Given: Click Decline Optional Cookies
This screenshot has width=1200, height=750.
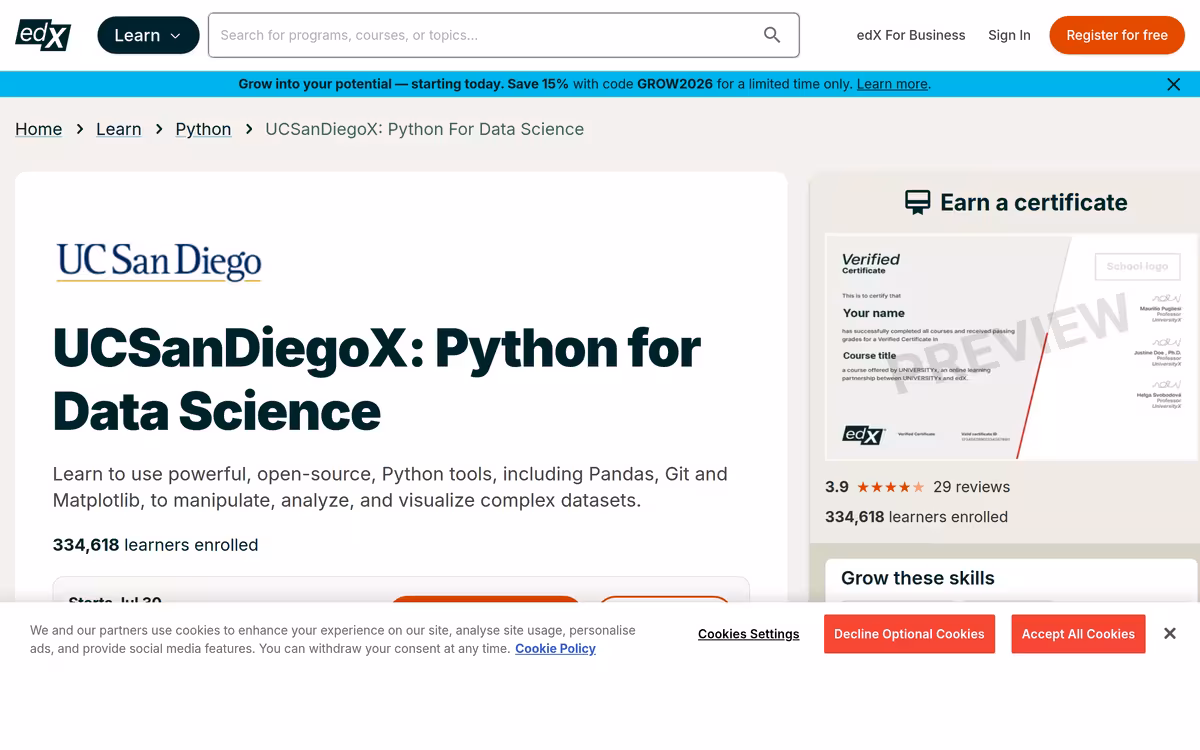Looking at the screenshot, I should tap(909, 634).
